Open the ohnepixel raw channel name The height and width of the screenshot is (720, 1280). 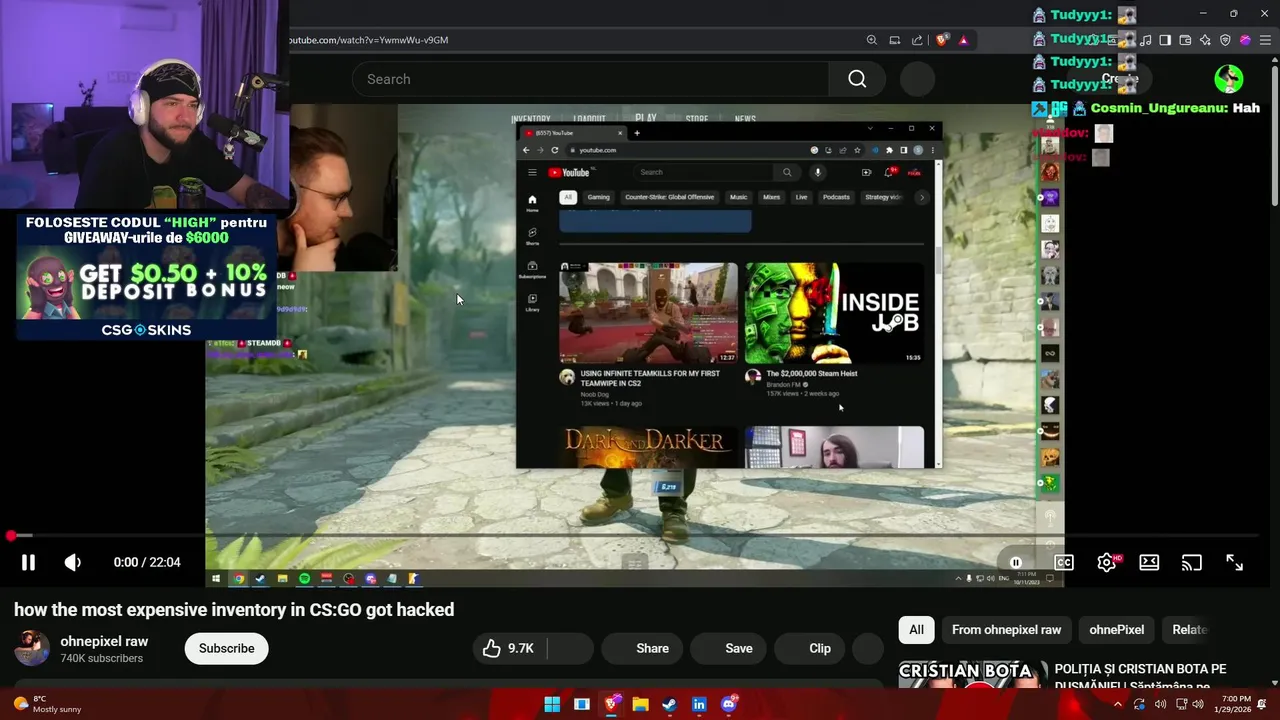tap(104, 641)
